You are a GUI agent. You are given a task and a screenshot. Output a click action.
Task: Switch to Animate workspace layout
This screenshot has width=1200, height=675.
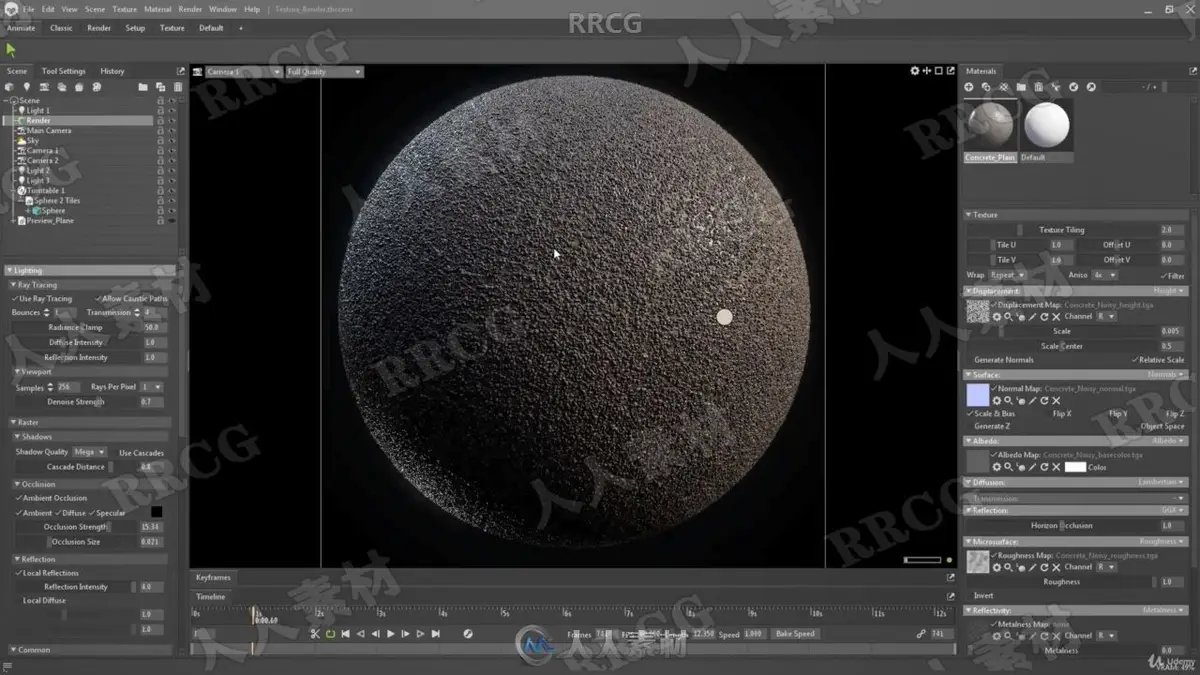pos(21,28)
